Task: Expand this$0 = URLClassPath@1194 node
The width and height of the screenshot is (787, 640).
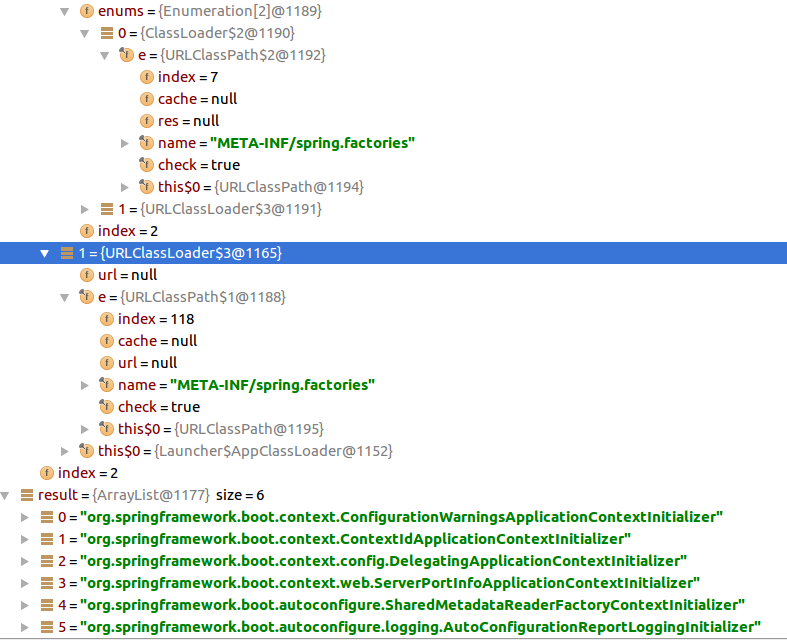Action: click(125, 187)
